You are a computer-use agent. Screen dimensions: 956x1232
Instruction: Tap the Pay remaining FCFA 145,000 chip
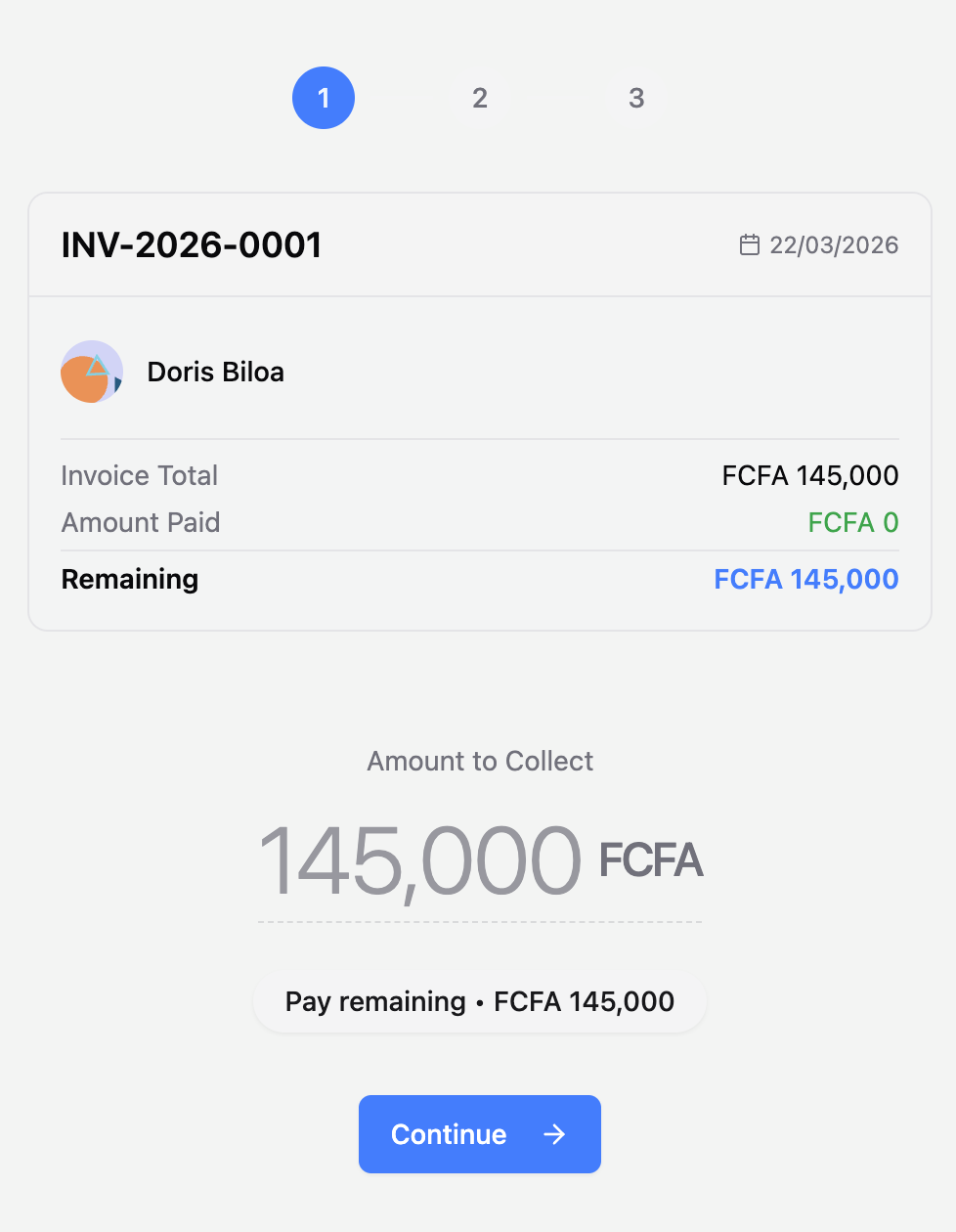[479, 1001]
